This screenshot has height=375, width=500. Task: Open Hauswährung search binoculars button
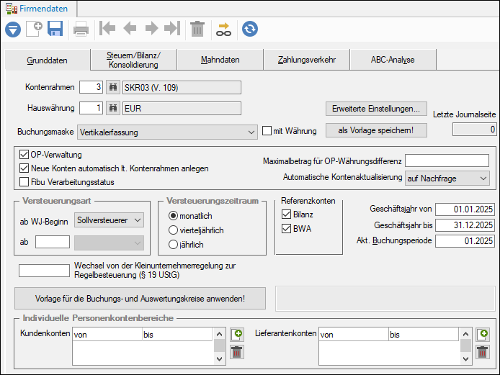[113, 108]
